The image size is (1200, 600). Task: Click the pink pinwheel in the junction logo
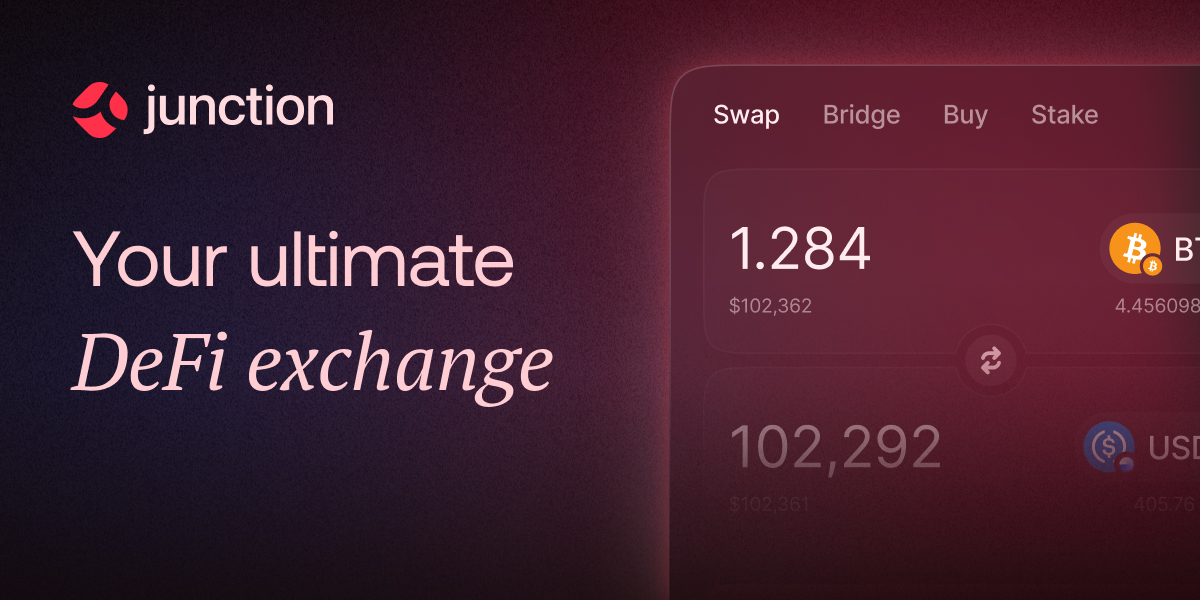coord(98,107)
